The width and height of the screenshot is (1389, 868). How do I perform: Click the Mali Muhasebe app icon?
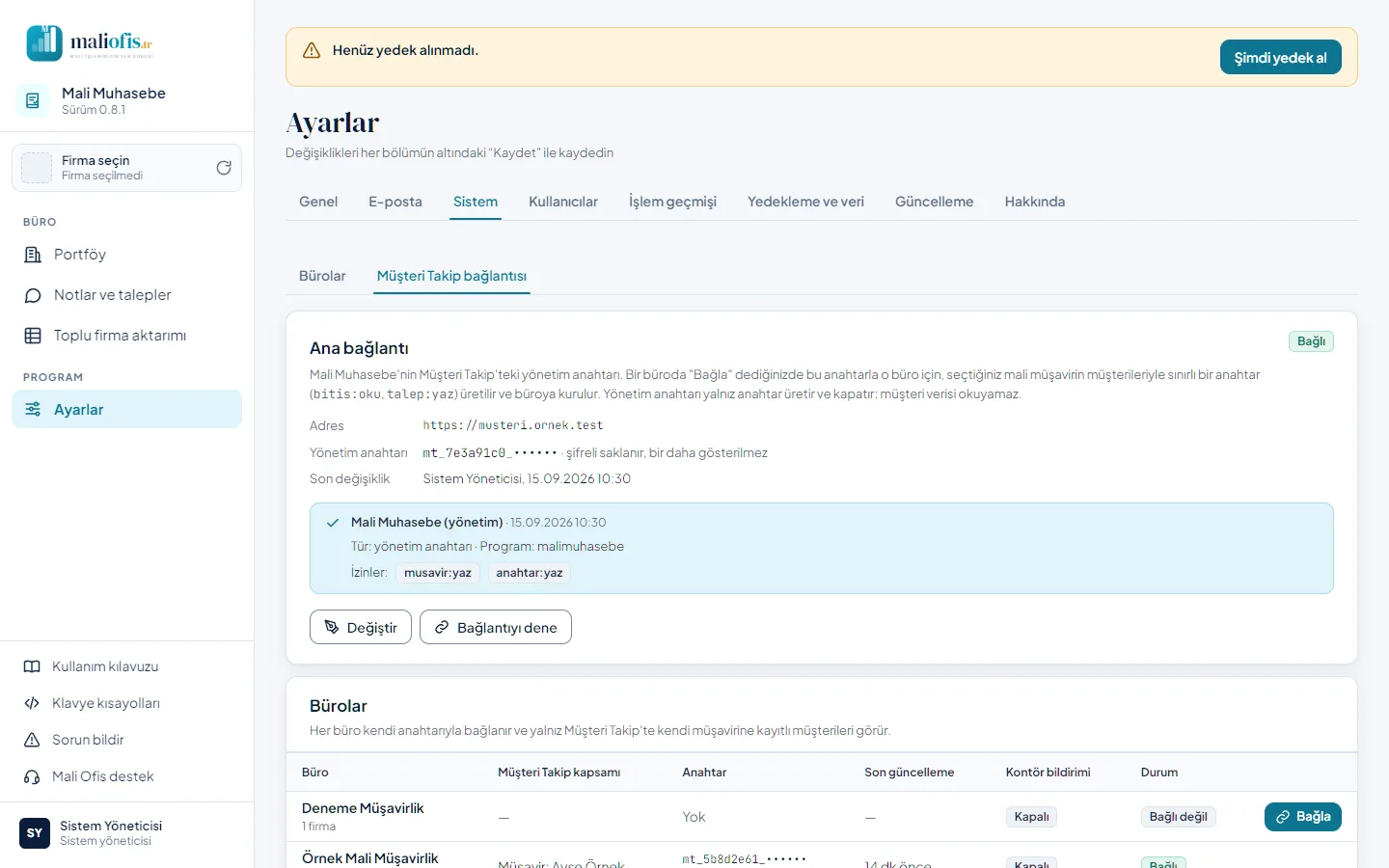33,100
